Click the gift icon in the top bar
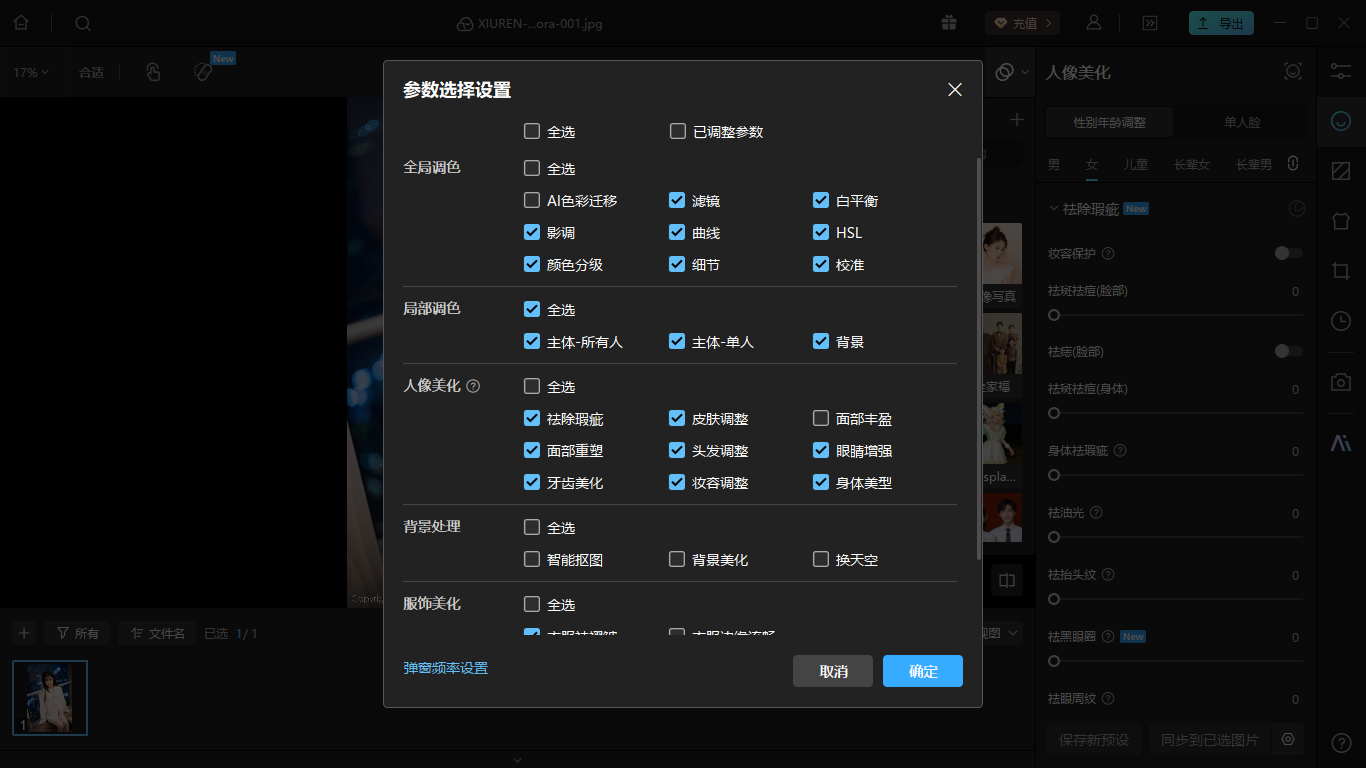The image size is (1366, 768). [x=948, y=23]
